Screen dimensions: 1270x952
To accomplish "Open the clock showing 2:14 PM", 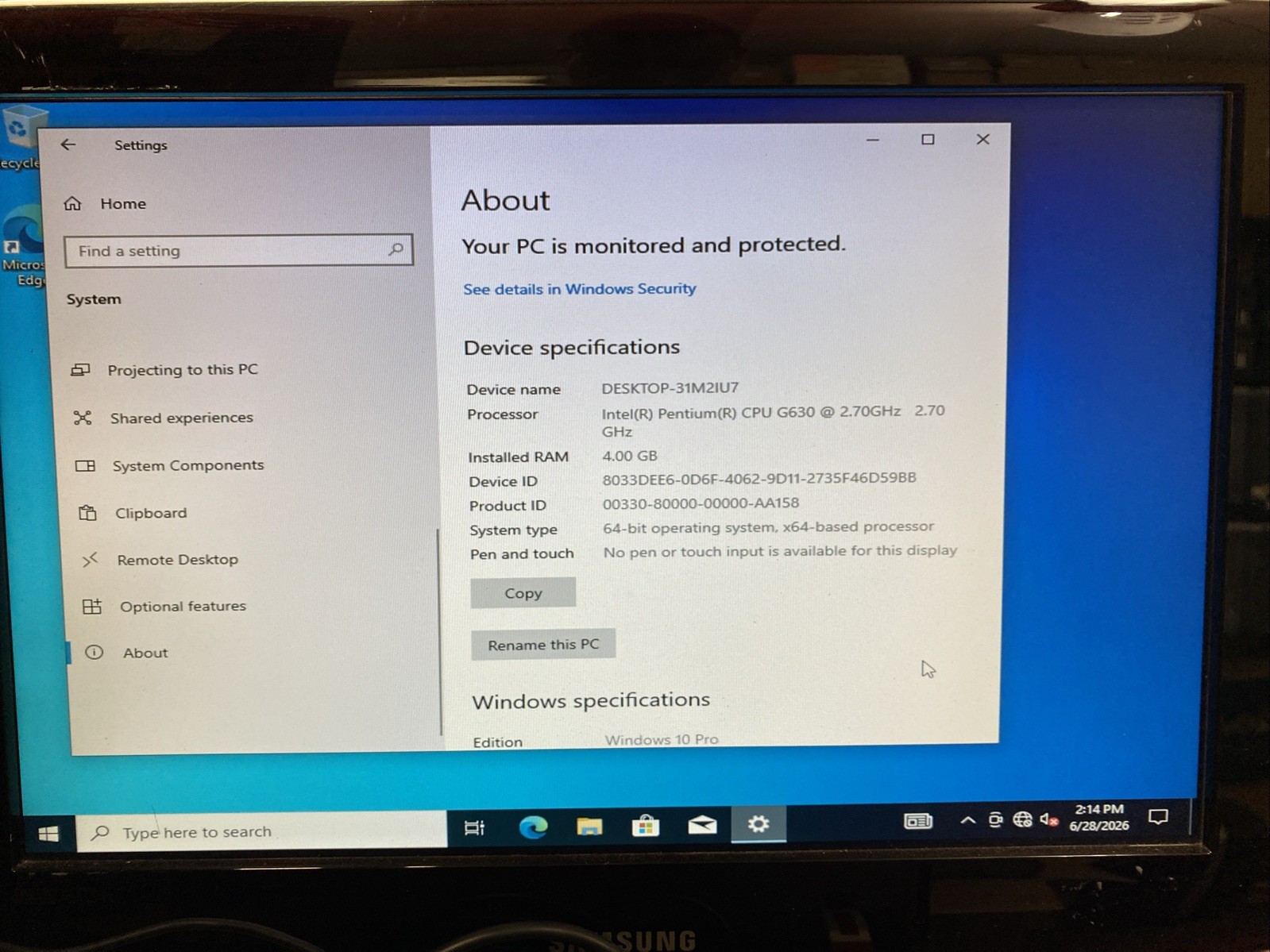I will 1099,817.
